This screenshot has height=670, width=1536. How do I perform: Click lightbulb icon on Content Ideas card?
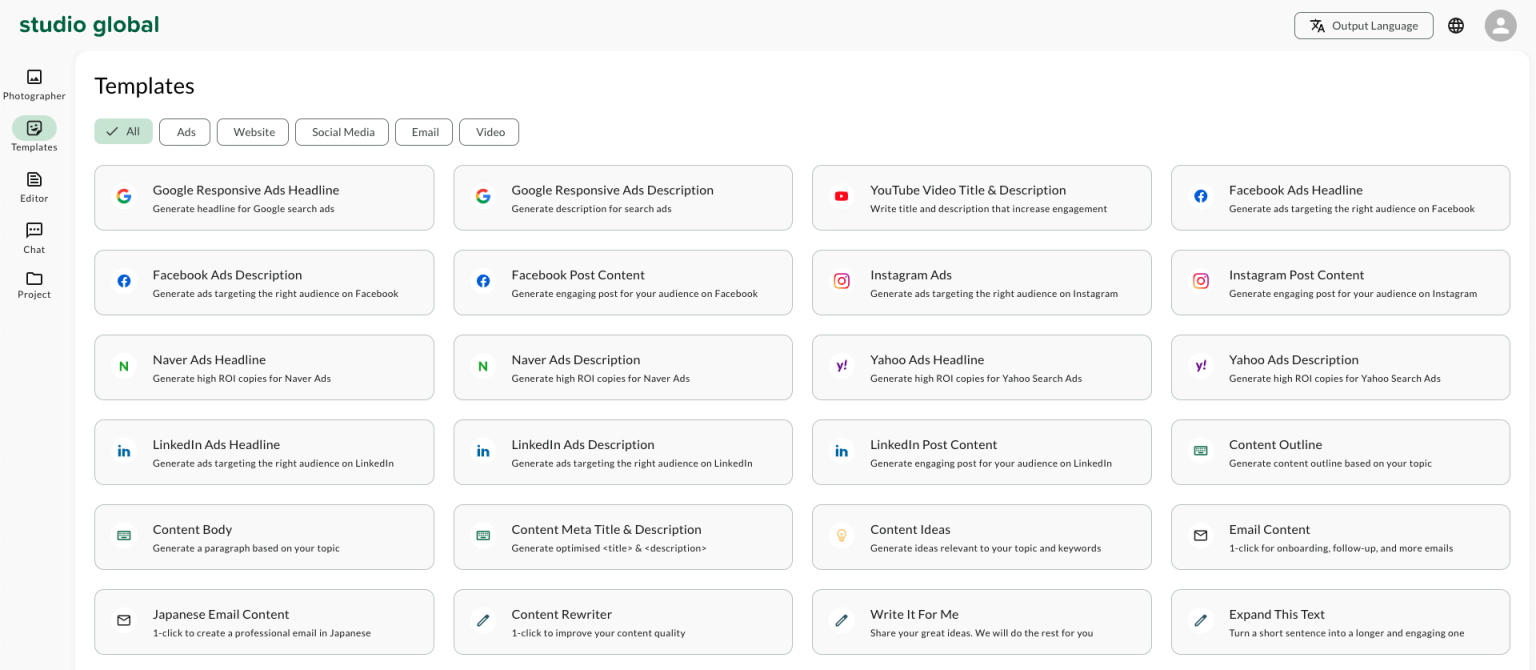(x=842, y=536)
